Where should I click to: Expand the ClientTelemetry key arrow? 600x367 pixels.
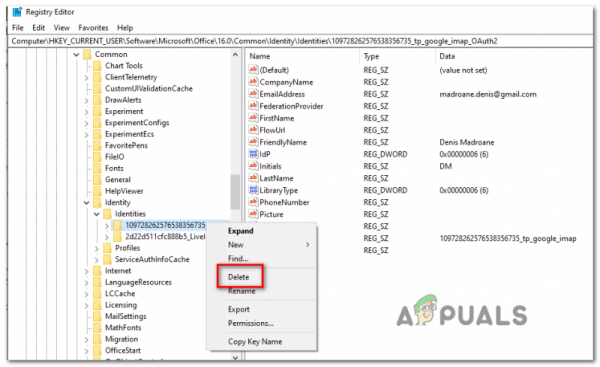(x=86, y=77)
